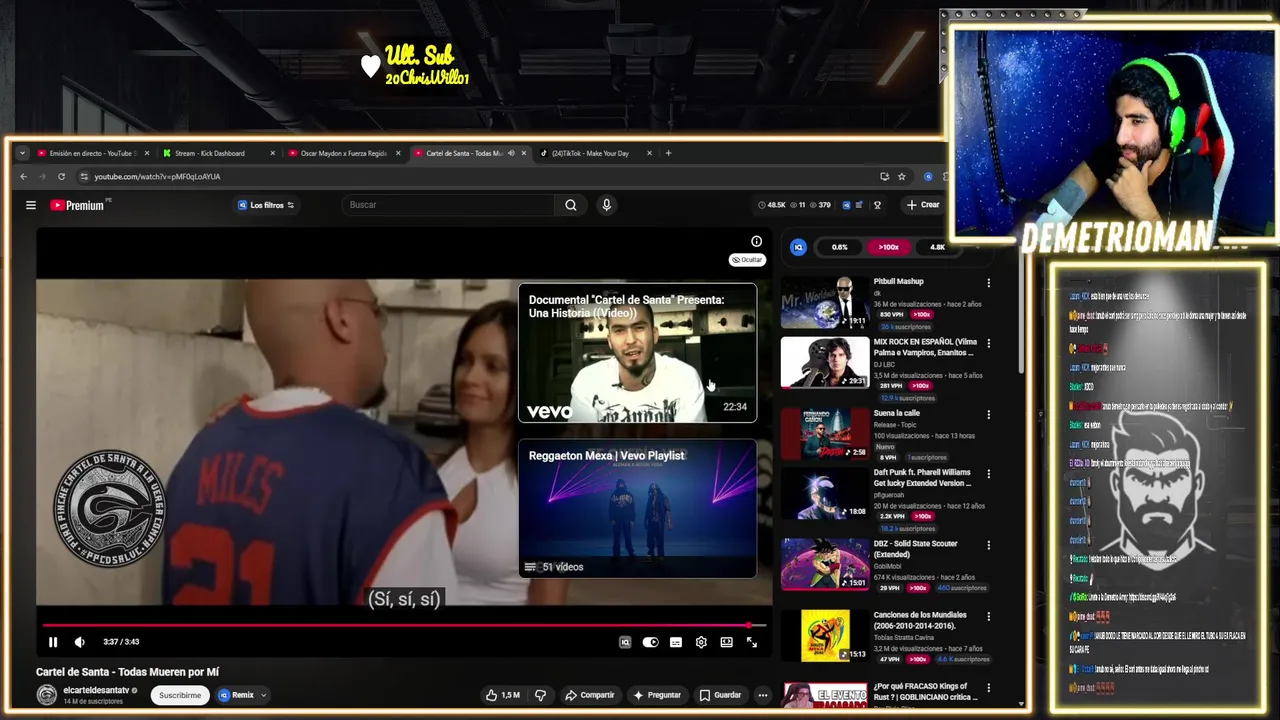
Task: Open the Los filtros selector
Action: (266, 205)
